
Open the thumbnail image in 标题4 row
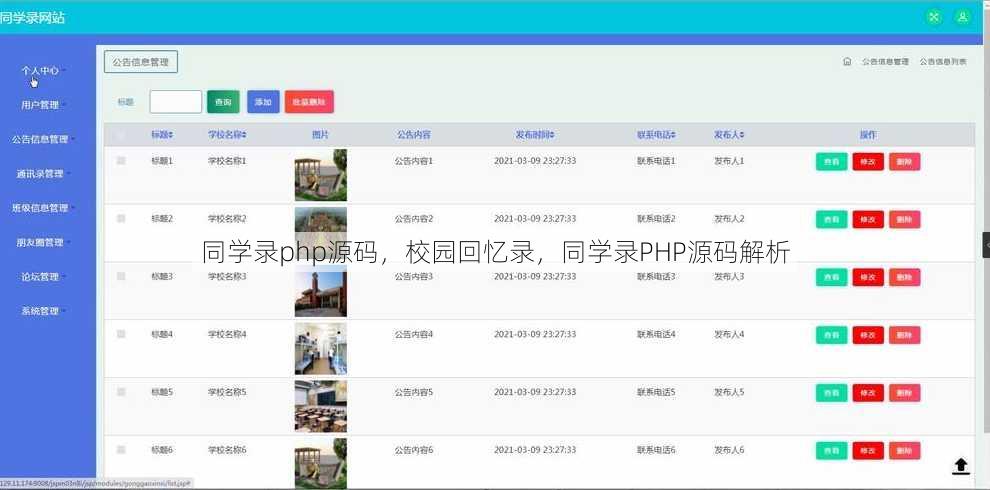click(x=321, y=349)
